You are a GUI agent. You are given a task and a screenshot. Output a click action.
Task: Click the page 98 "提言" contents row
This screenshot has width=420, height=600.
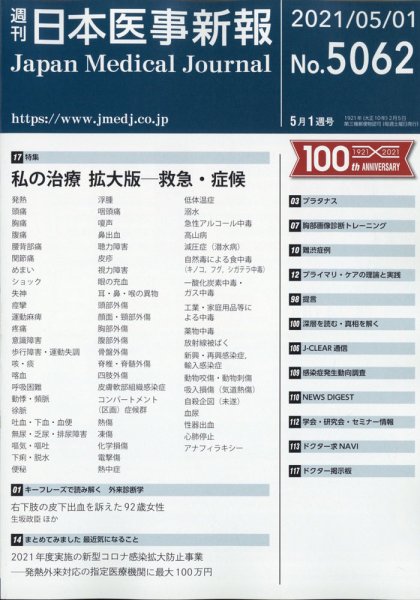(352, 299)
